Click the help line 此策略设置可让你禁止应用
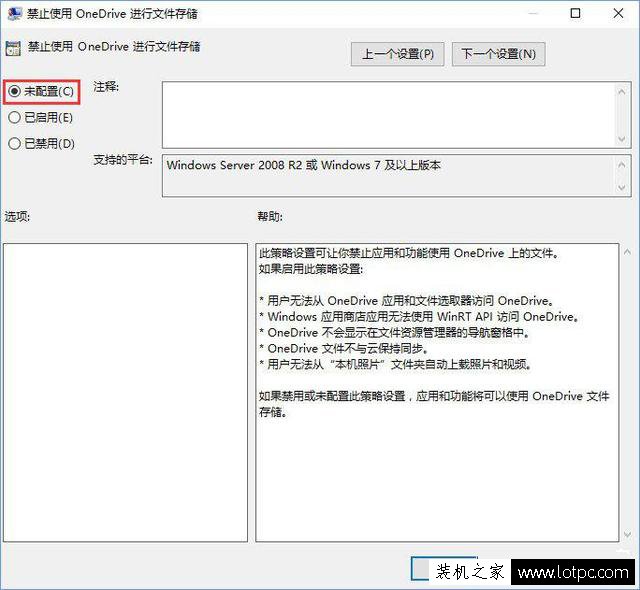The height and width of the screenshot is (590, 640). point(409,253)
